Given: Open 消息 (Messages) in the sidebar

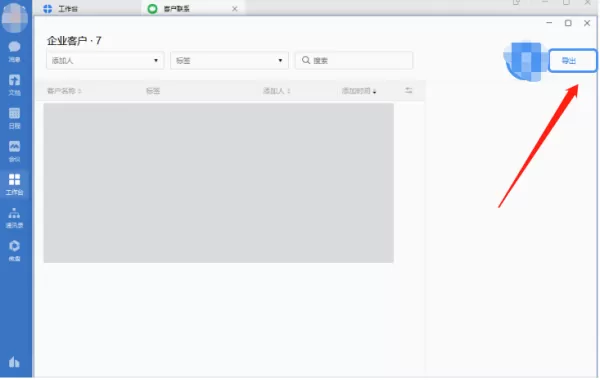Looking at the screenshot, I should [14, 52].
